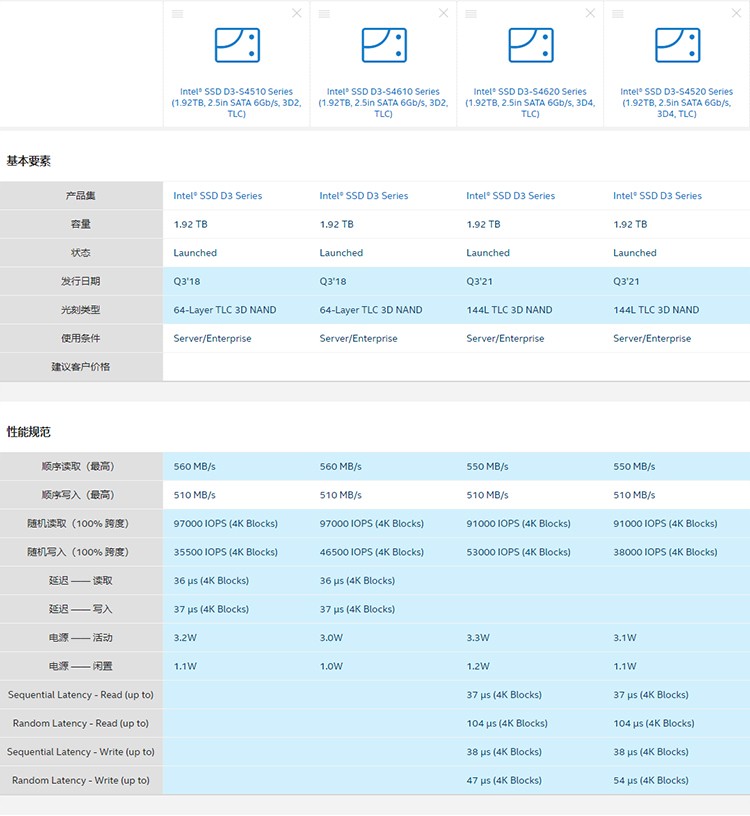Click the reorder handle icon for D3-S4610

point(324,14)
